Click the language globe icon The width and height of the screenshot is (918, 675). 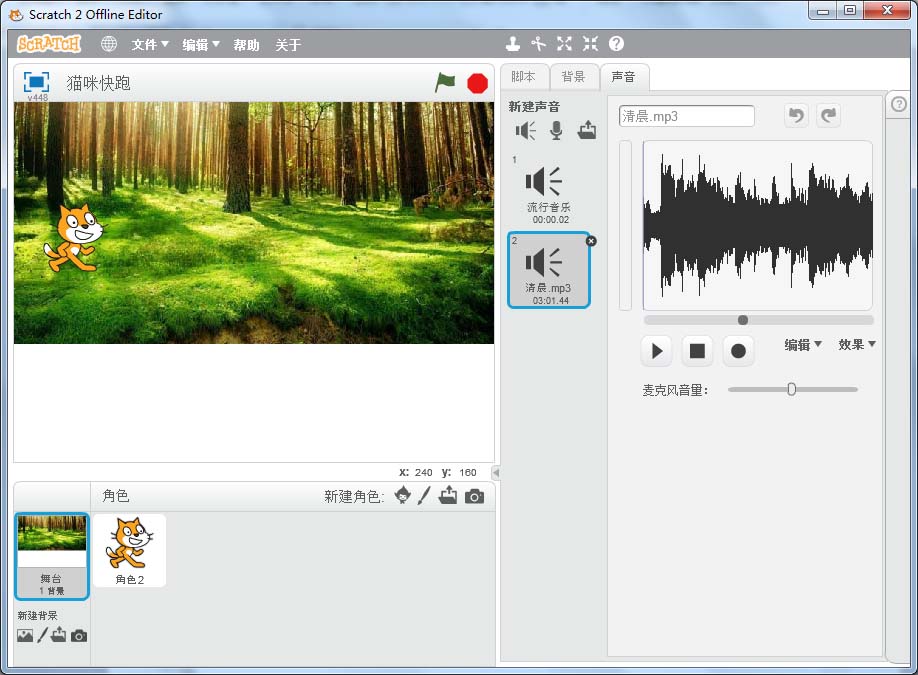pos(109,44)
